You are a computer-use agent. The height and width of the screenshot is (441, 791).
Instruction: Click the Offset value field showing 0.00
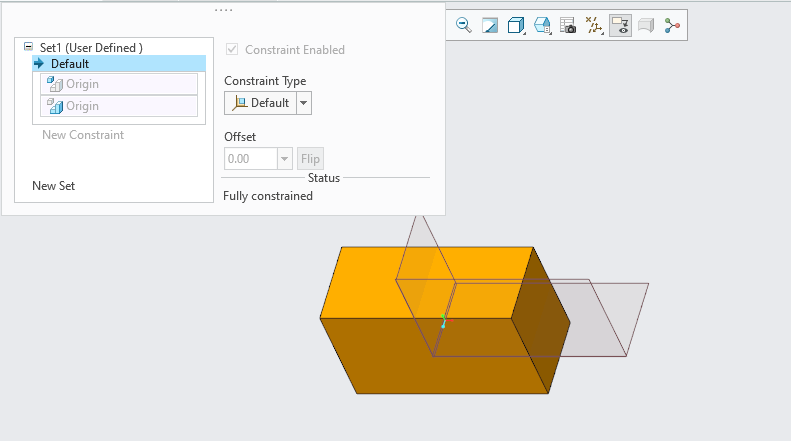pos(251,159)
